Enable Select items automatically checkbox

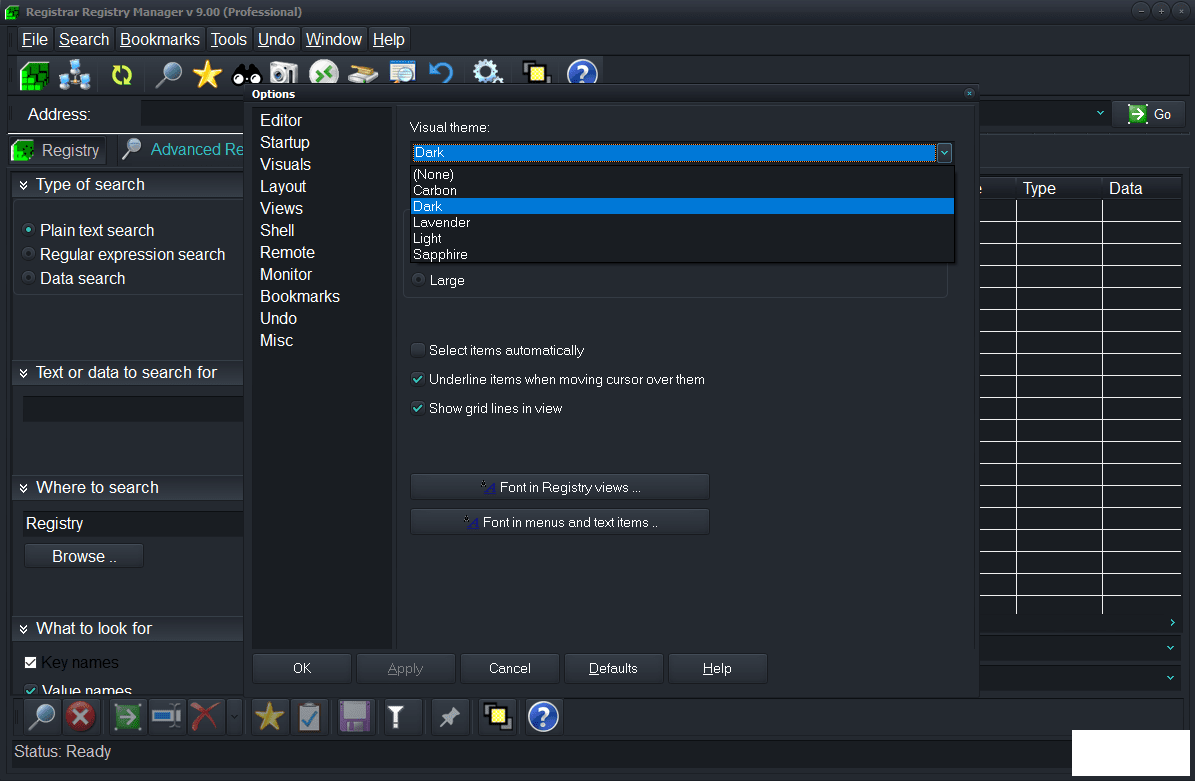418,350
